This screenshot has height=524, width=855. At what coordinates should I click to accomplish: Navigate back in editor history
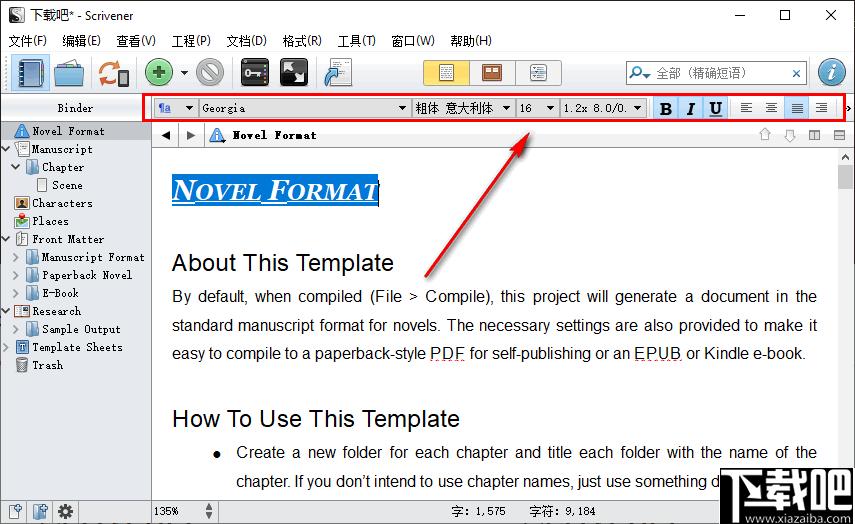(x=166, y=135)
